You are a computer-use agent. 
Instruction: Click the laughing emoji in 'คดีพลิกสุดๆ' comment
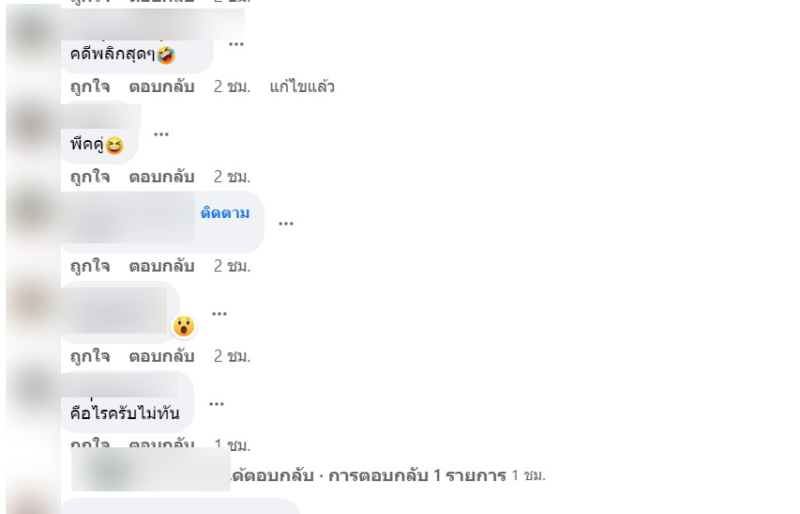[x=166, y=55]
